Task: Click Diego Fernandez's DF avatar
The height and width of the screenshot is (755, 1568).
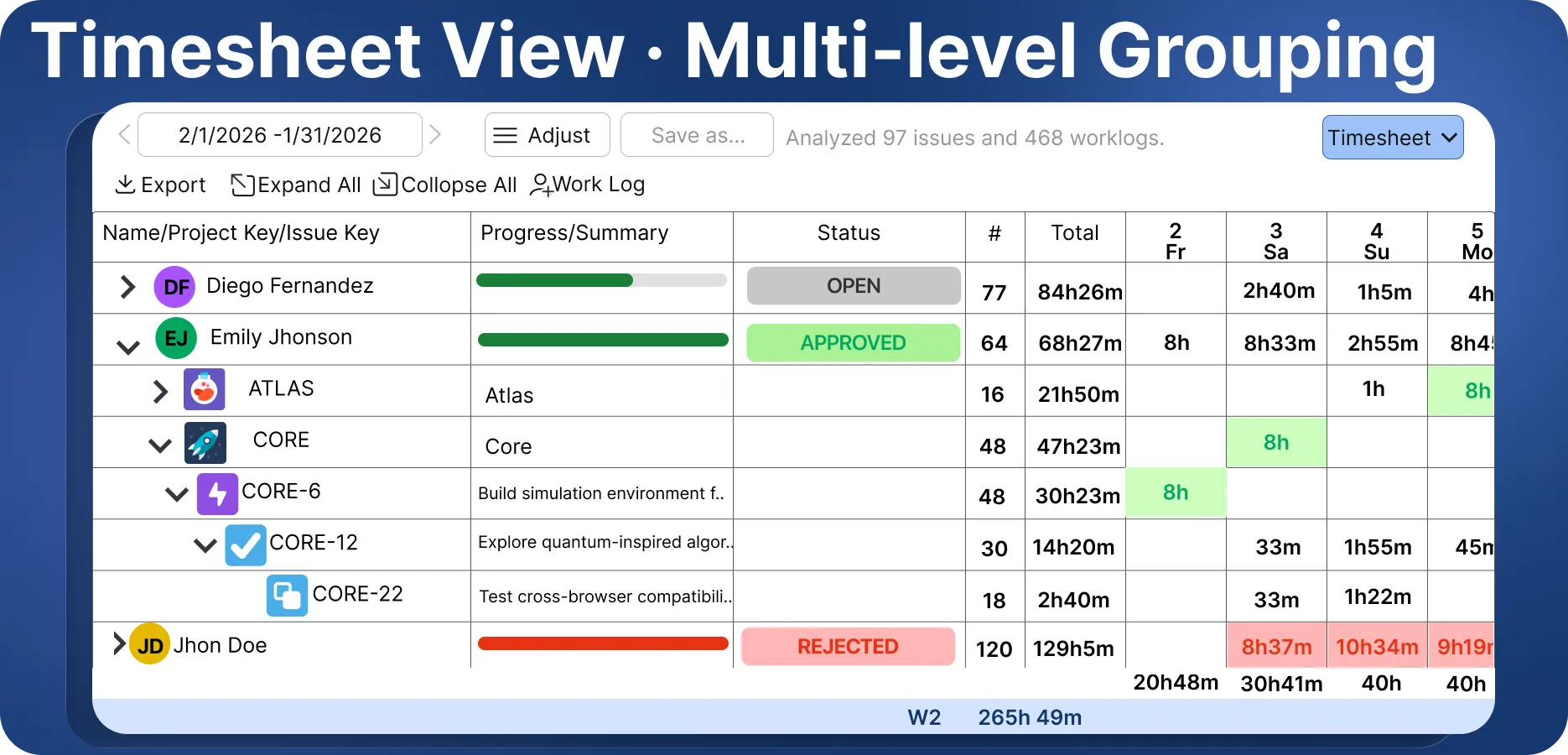Action: point(175,287)
